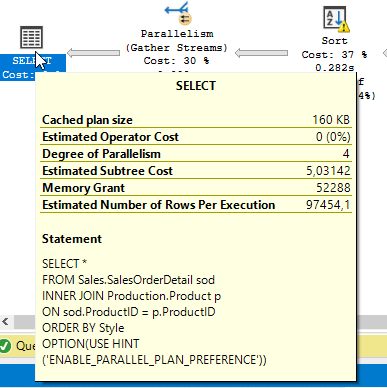The width and height of the screenshot is (387, 388).
Task: Click the Cached plan size row in tooltip
Action: [x=196, y=120]
